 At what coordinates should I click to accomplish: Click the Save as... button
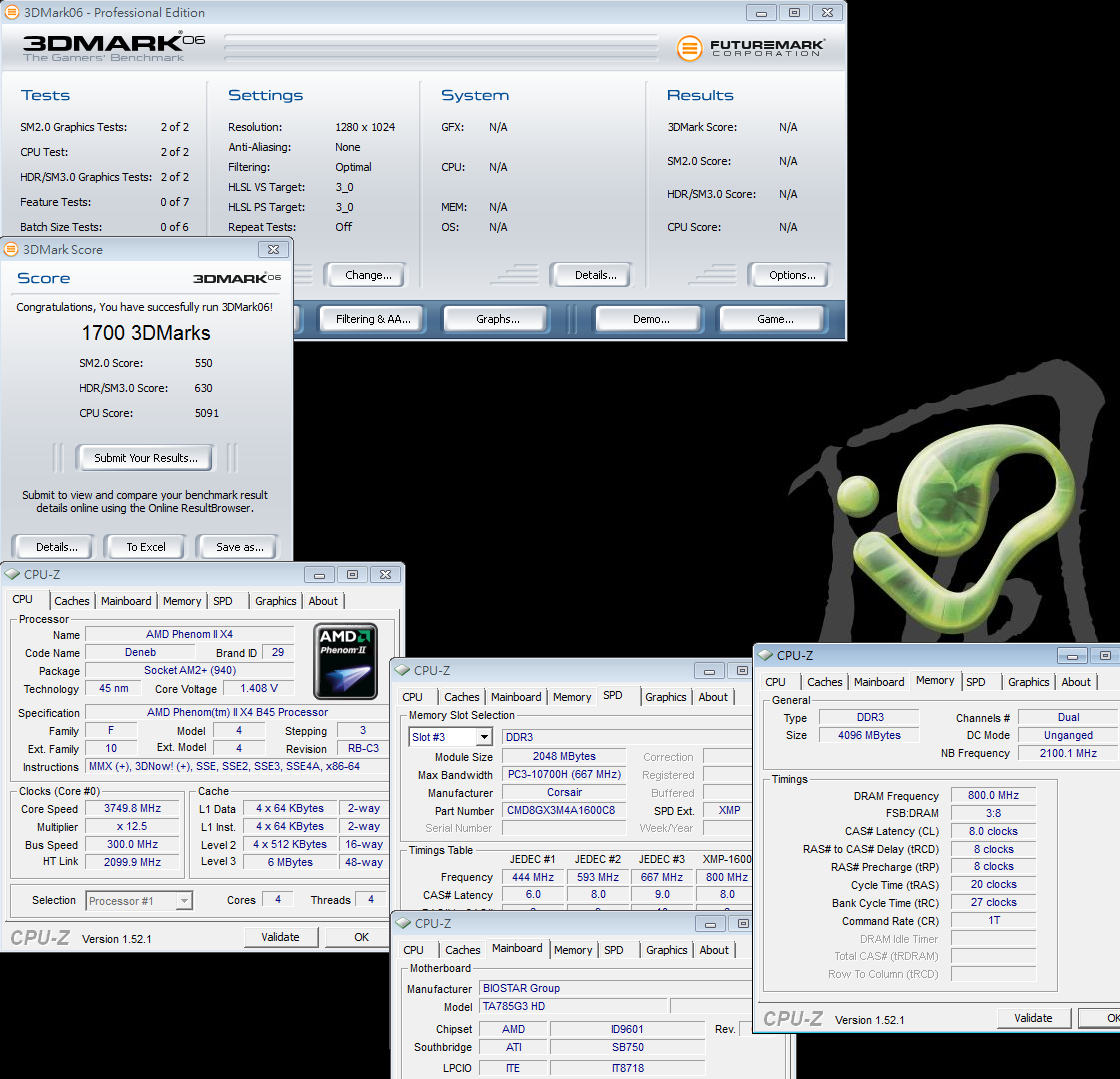pos(239,547)
